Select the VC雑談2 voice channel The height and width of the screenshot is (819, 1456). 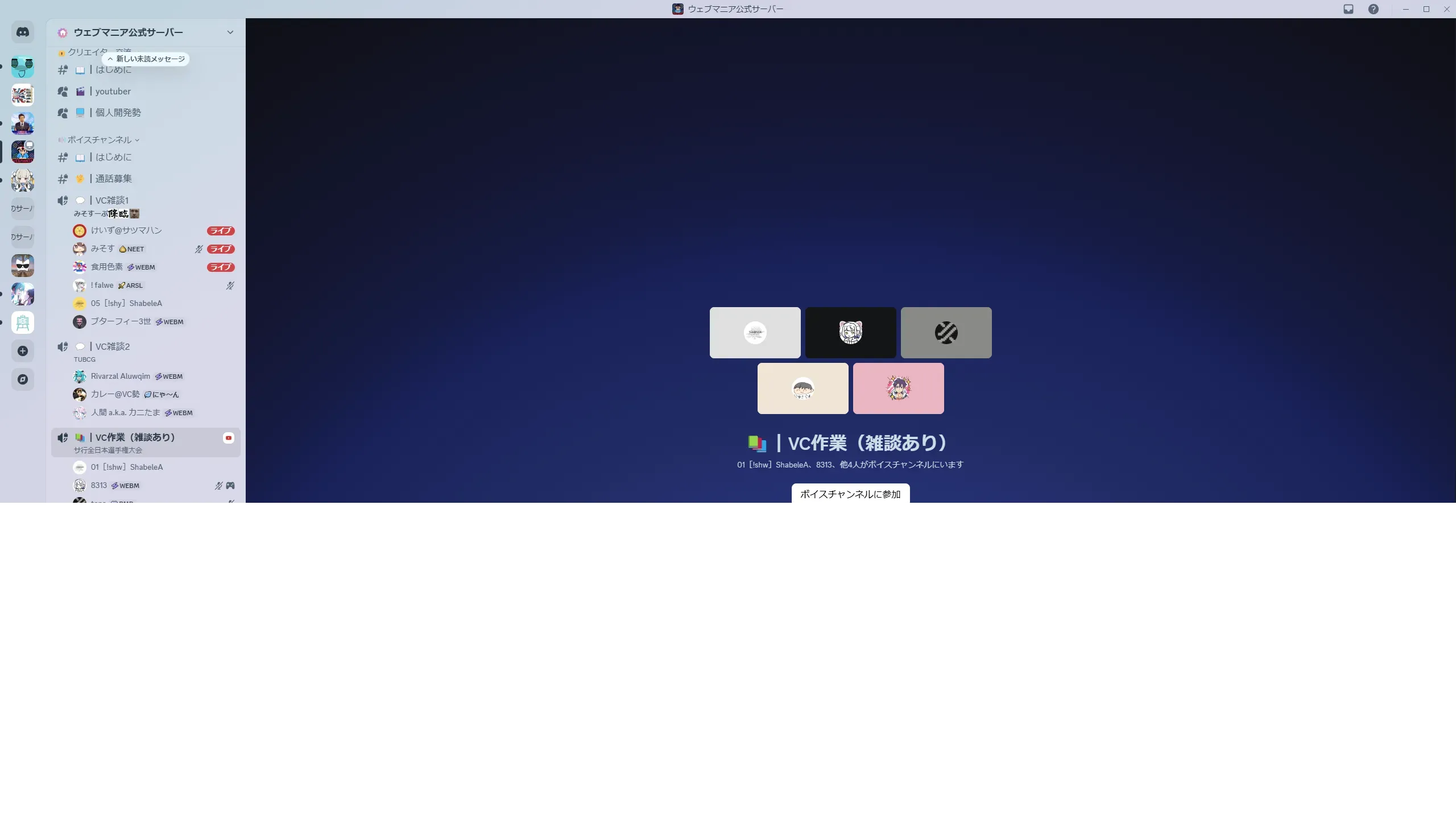click(113, 346)
